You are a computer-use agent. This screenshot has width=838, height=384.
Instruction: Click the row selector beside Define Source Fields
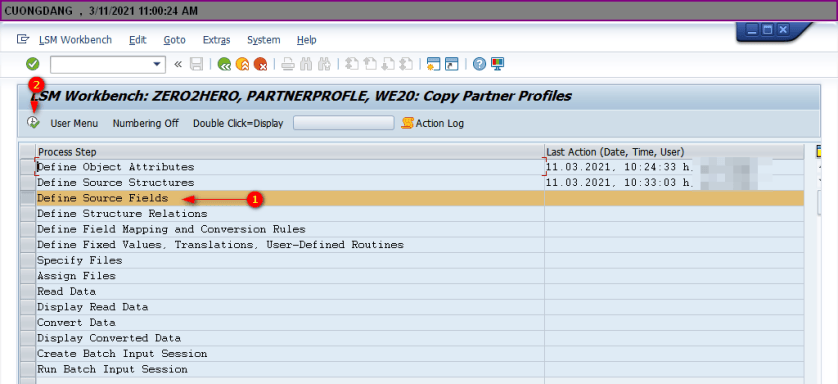pos(27,198)
